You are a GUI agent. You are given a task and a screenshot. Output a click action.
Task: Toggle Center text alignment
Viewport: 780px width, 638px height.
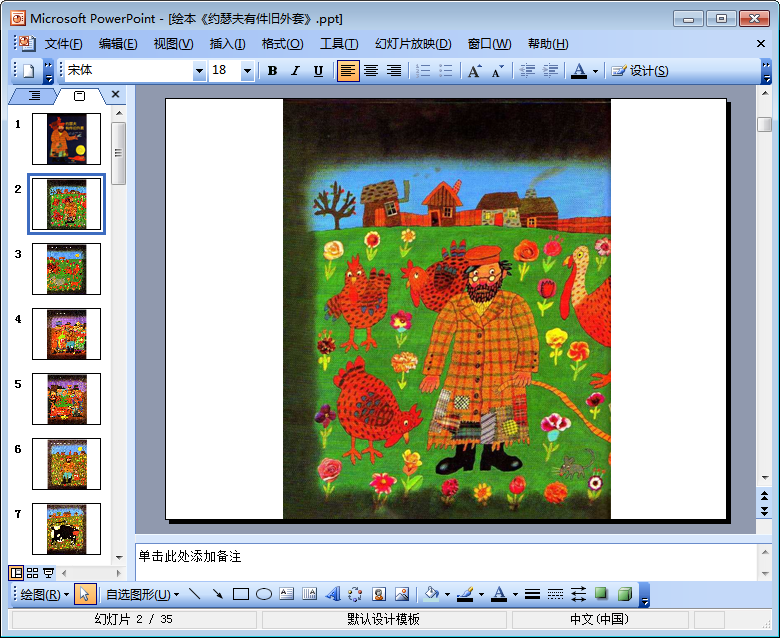[x=371, y=71]
